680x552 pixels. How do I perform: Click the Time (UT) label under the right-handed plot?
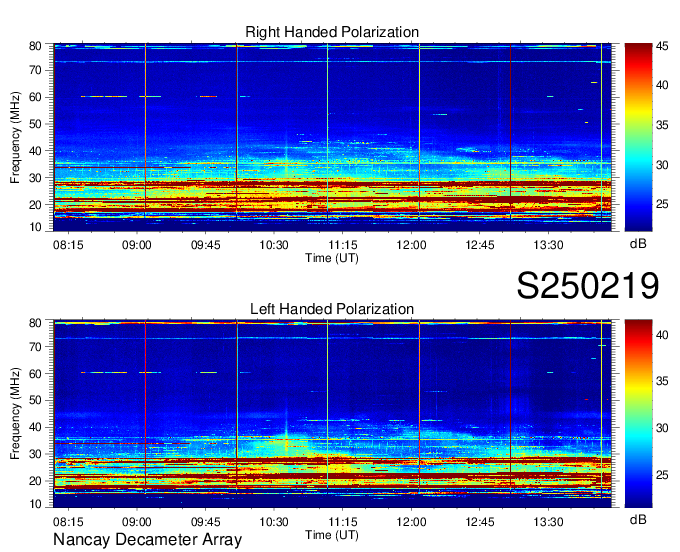tap(332, 258)
